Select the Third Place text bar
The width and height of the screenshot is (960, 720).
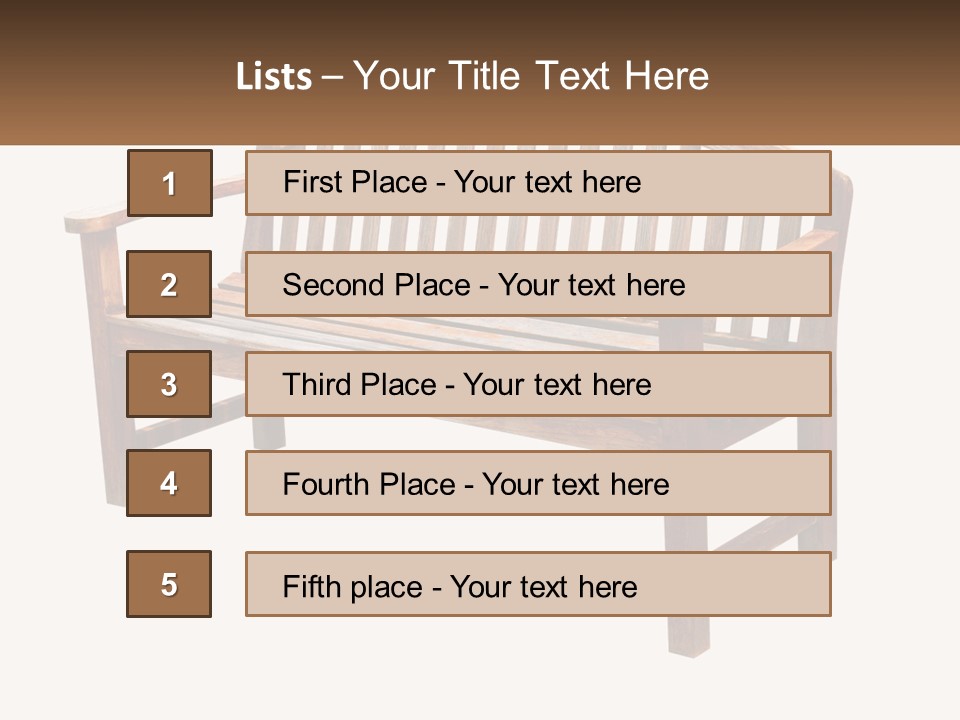(538, 384)
